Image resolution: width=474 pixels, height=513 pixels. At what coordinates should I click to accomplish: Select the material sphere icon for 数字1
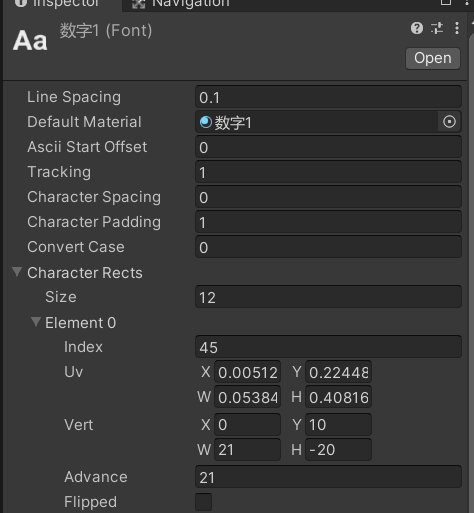[x=206, y=122]
